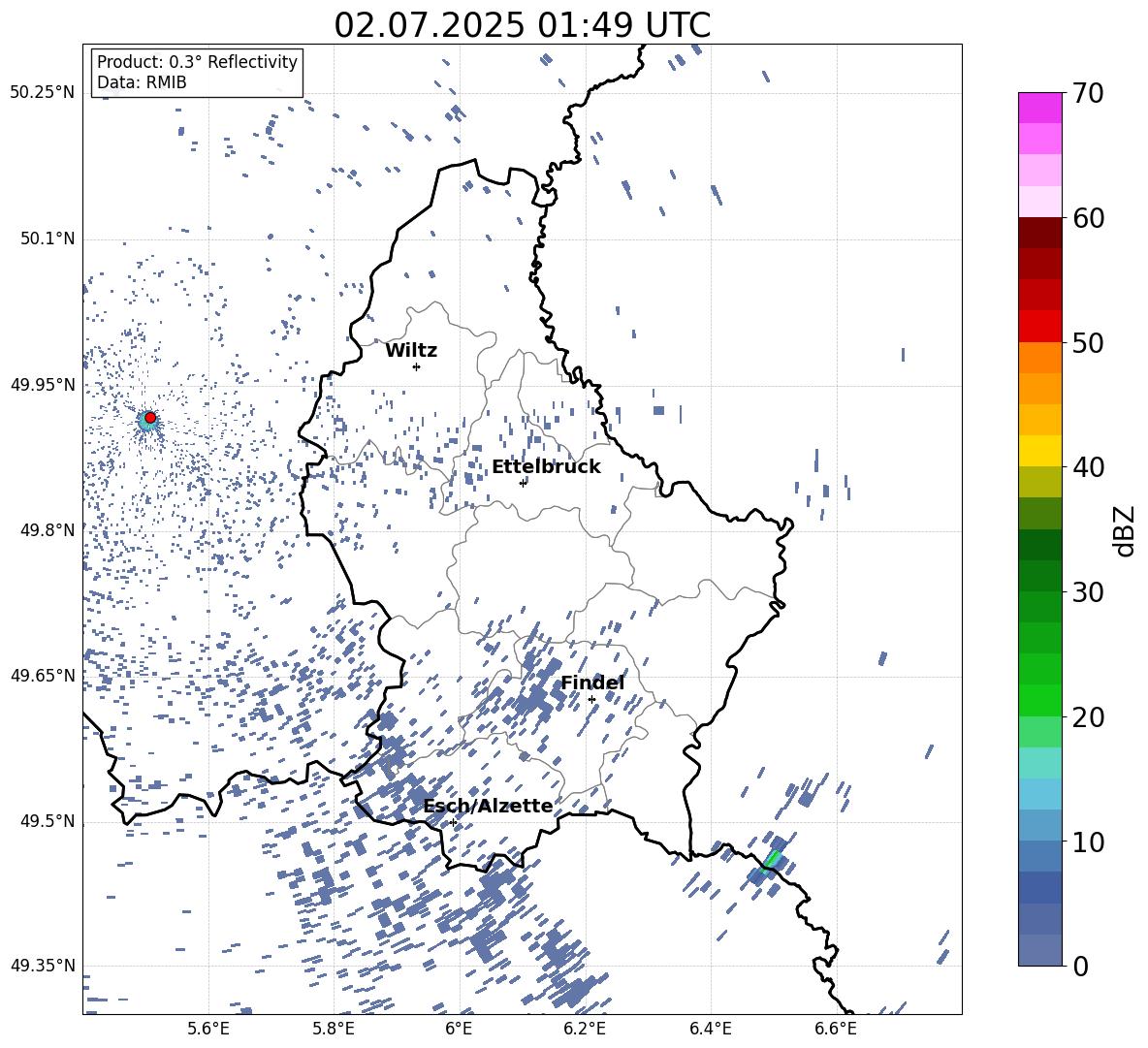Screen dimensions: 1148x1048
Task: Click the green echo cell near 6.5°E
Action: point(773,861)
